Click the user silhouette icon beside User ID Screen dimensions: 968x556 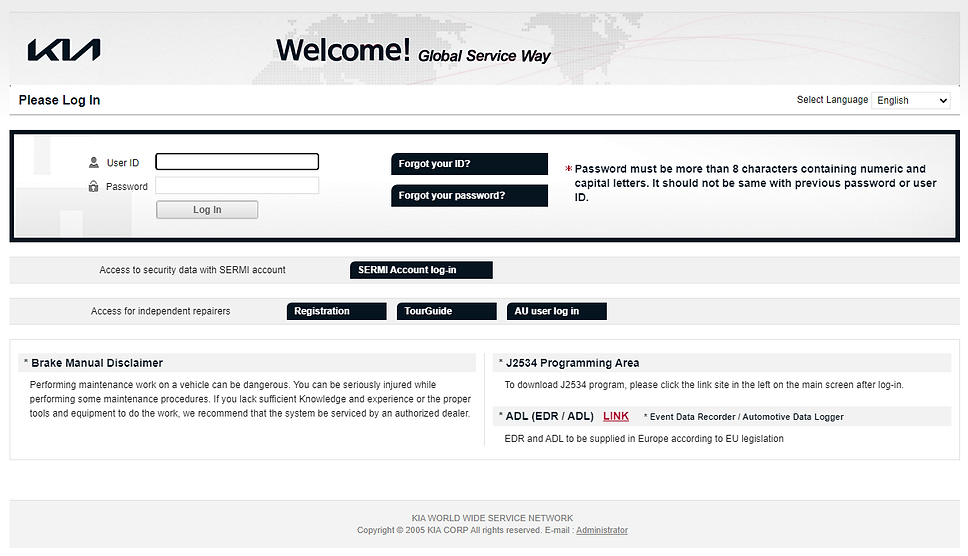94,162
